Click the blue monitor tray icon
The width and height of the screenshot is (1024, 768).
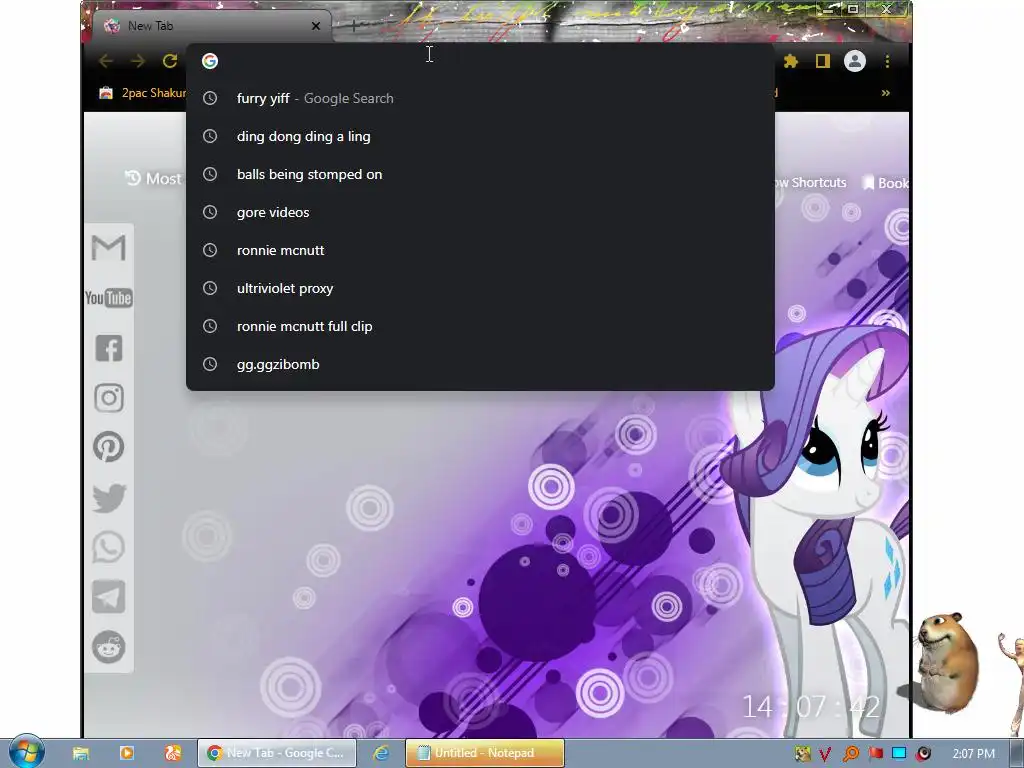click(x=899, y=754)
